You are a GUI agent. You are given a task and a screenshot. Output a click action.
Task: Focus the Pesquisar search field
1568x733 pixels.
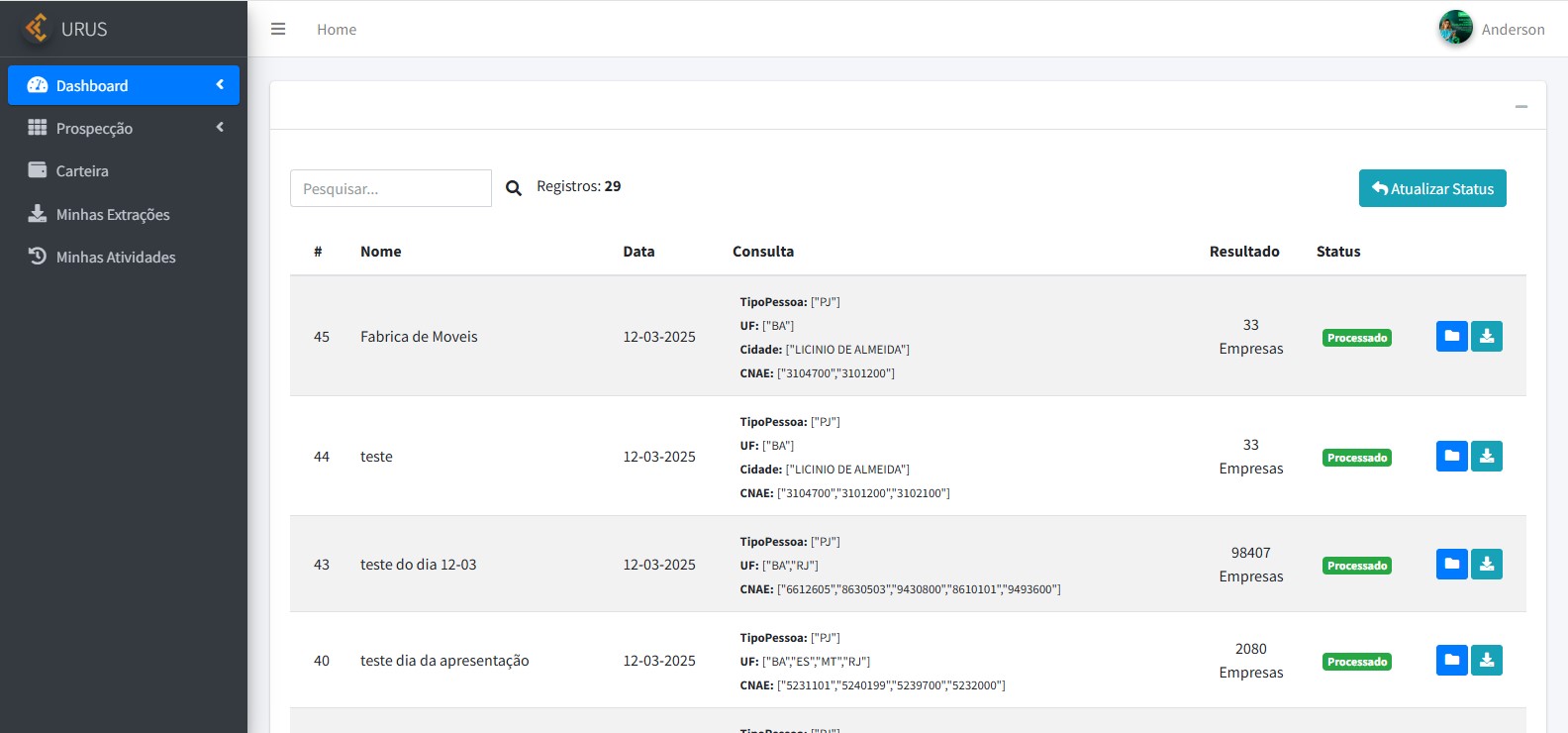tap(390, 188)
